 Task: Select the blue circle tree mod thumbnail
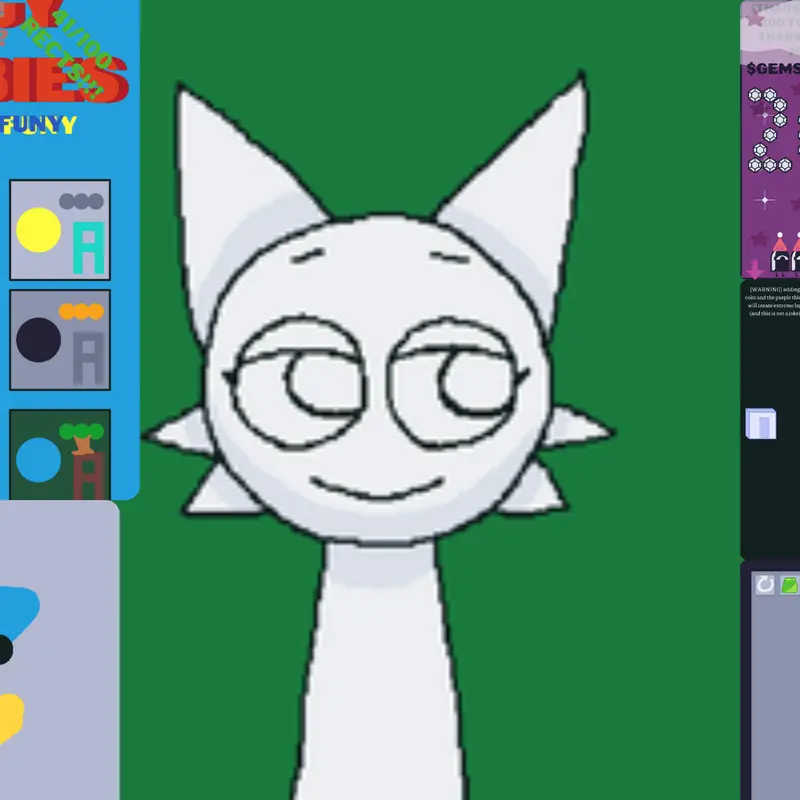(x=60, y=455)
